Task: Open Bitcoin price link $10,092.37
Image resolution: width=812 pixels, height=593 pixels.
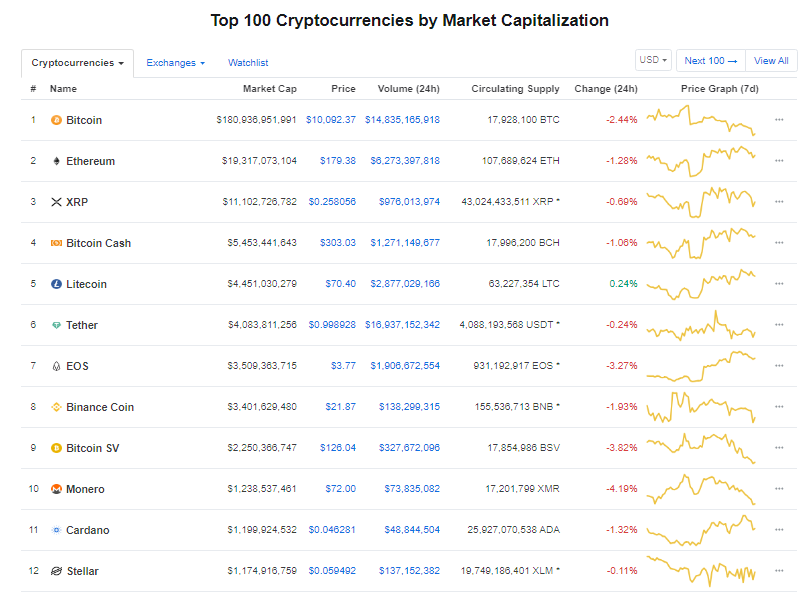Action: (x=331, y=120)
